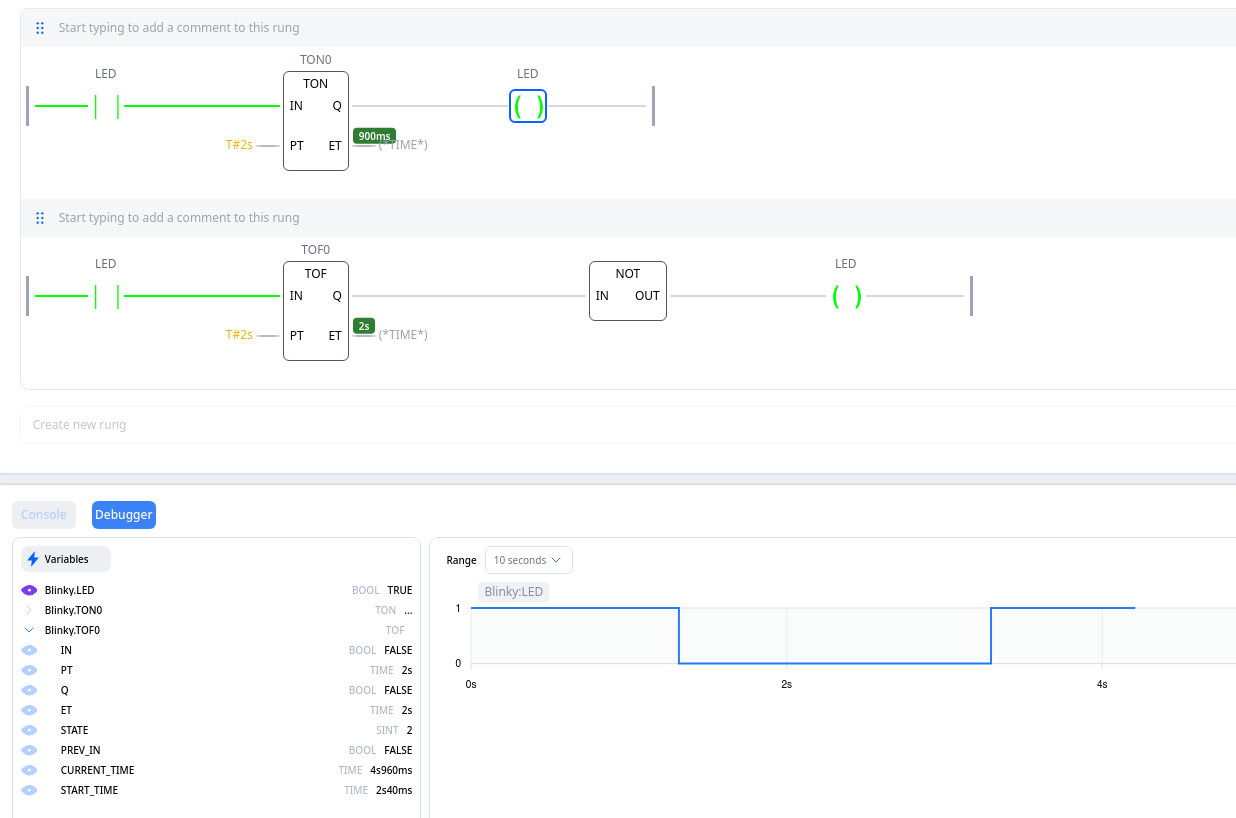This screenshot has width=1236, height=818.
Task: Select the highlighted LED coil in first rung
Action: coord(528,106)
